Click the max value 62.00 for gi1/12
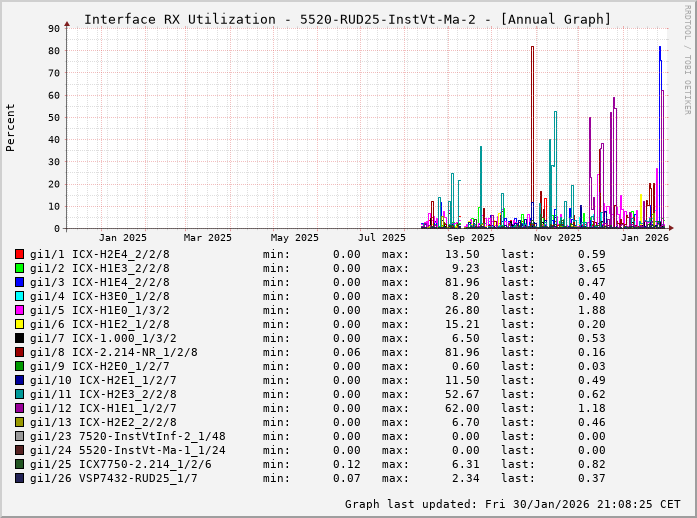Screen dimensions: 697x518 tap(462, 408)
